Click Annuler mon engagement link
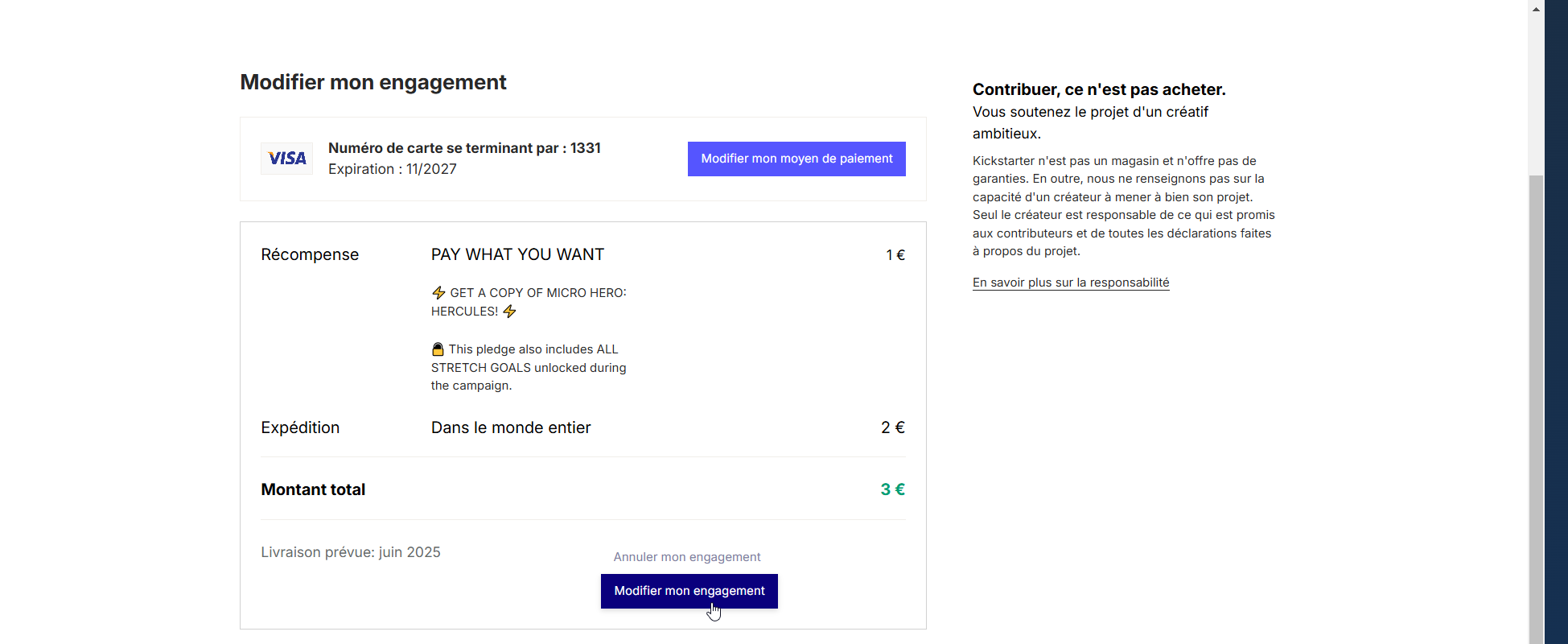Screen dimensions: 1568x644 (x=687, y=557)
